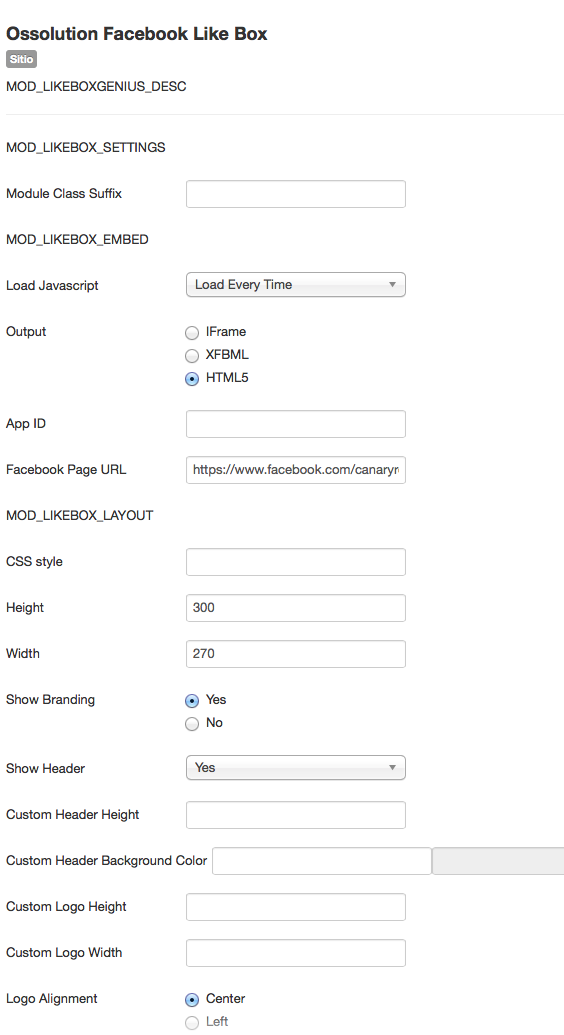Screen dimensions: 564x1035
Task: Select Left logo alignment
Action: coord(192,1022)
